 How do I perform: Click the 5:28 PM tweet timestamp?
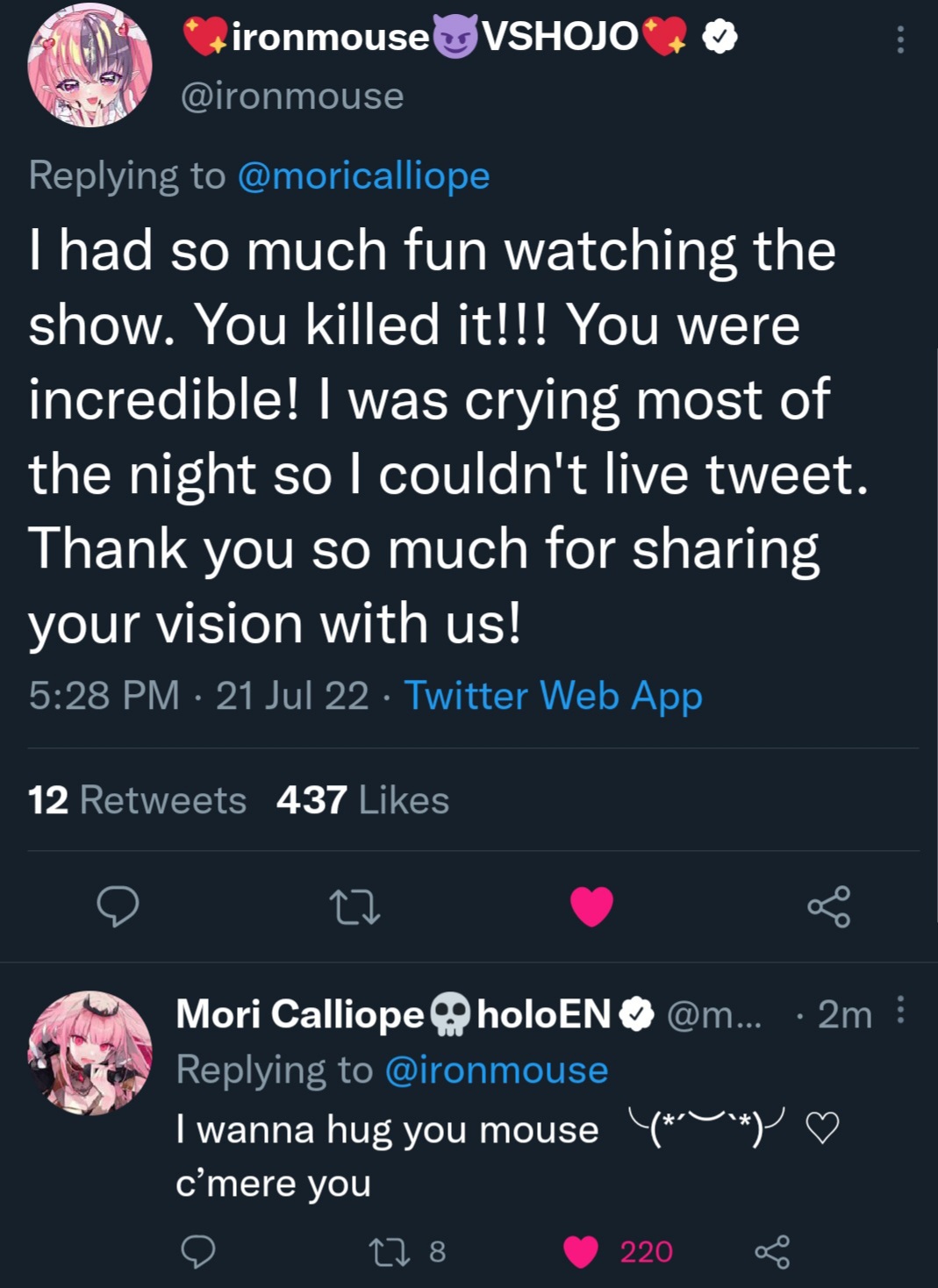click(104, 696)
